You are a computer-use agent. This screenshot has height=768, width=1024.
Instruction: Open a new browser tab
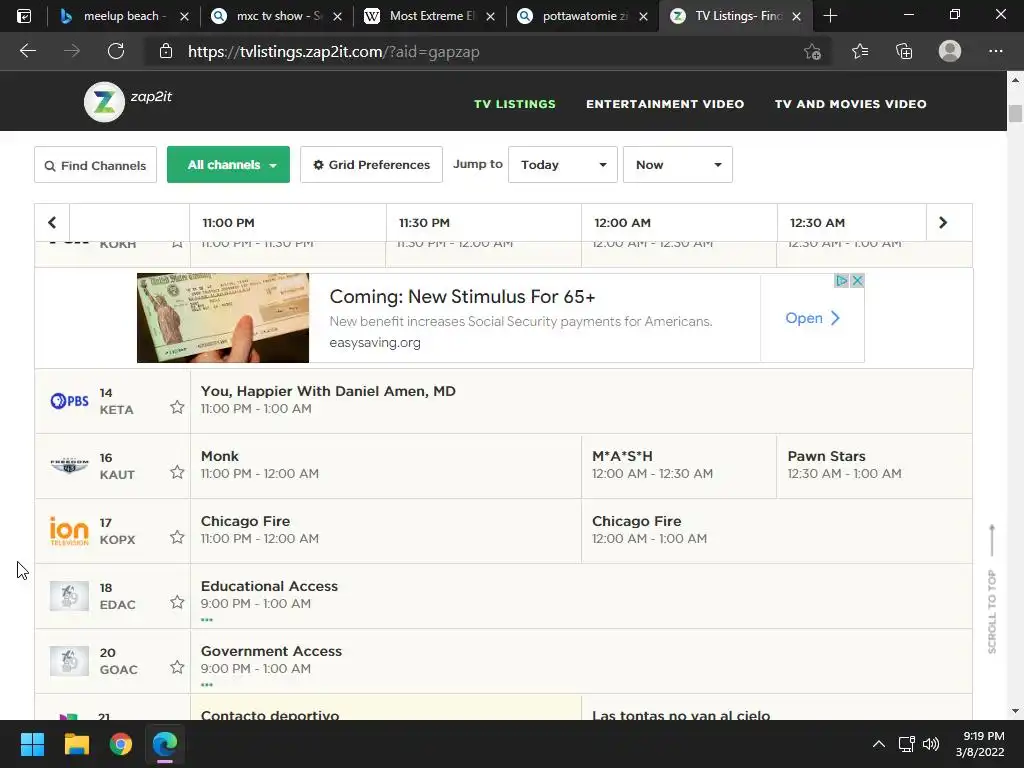pyautogui.click(x=830, y=16)
